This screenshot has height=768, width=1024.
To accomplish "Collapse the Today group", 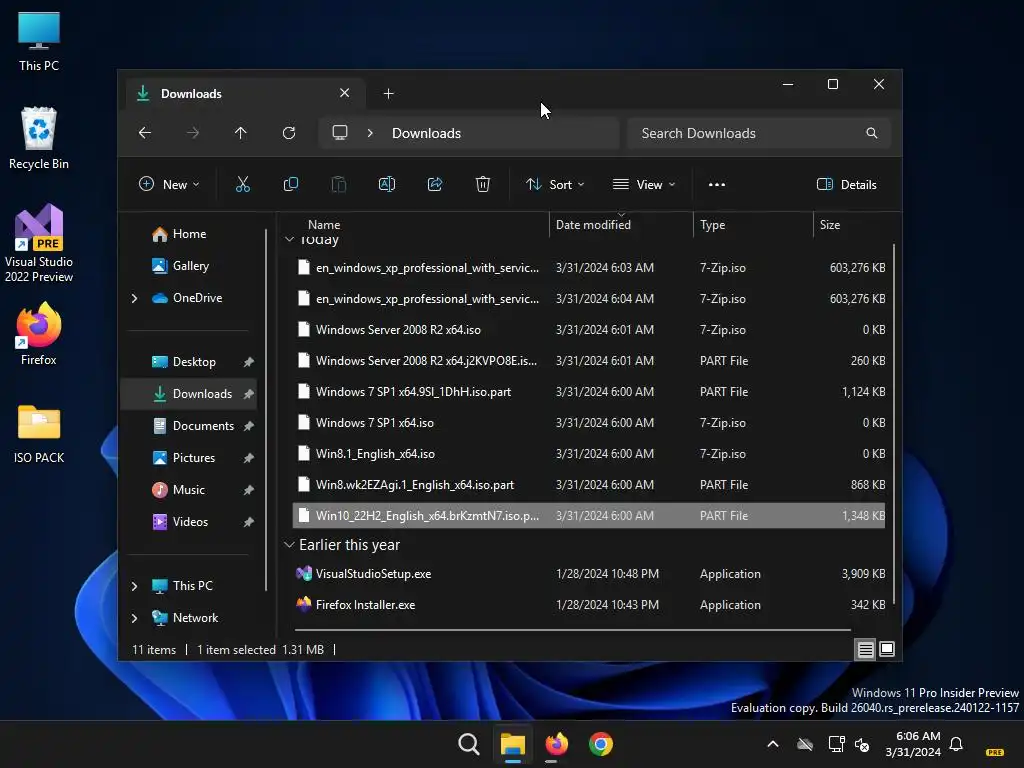I will pos(289,240).
